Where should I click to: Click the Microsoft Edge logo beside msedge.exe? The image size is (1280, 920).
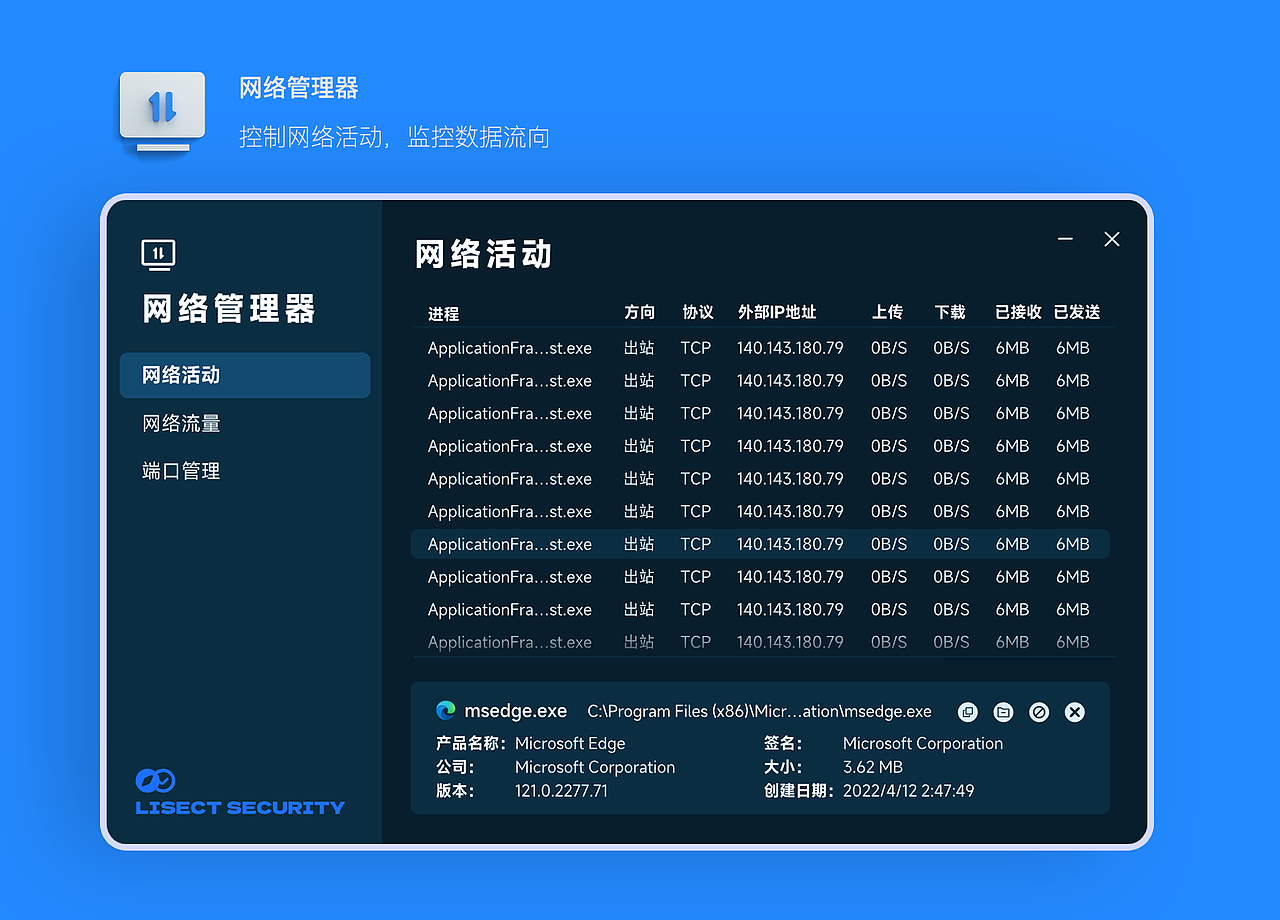click(x=444, y=711)
